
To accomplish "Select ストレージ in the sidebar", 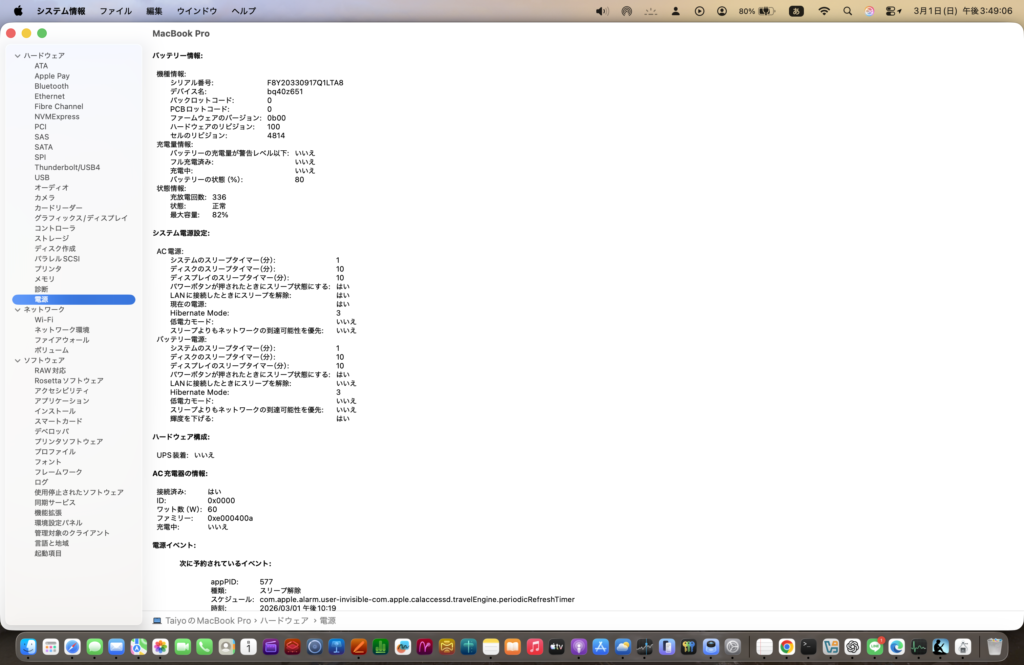I will pos(52,238).
